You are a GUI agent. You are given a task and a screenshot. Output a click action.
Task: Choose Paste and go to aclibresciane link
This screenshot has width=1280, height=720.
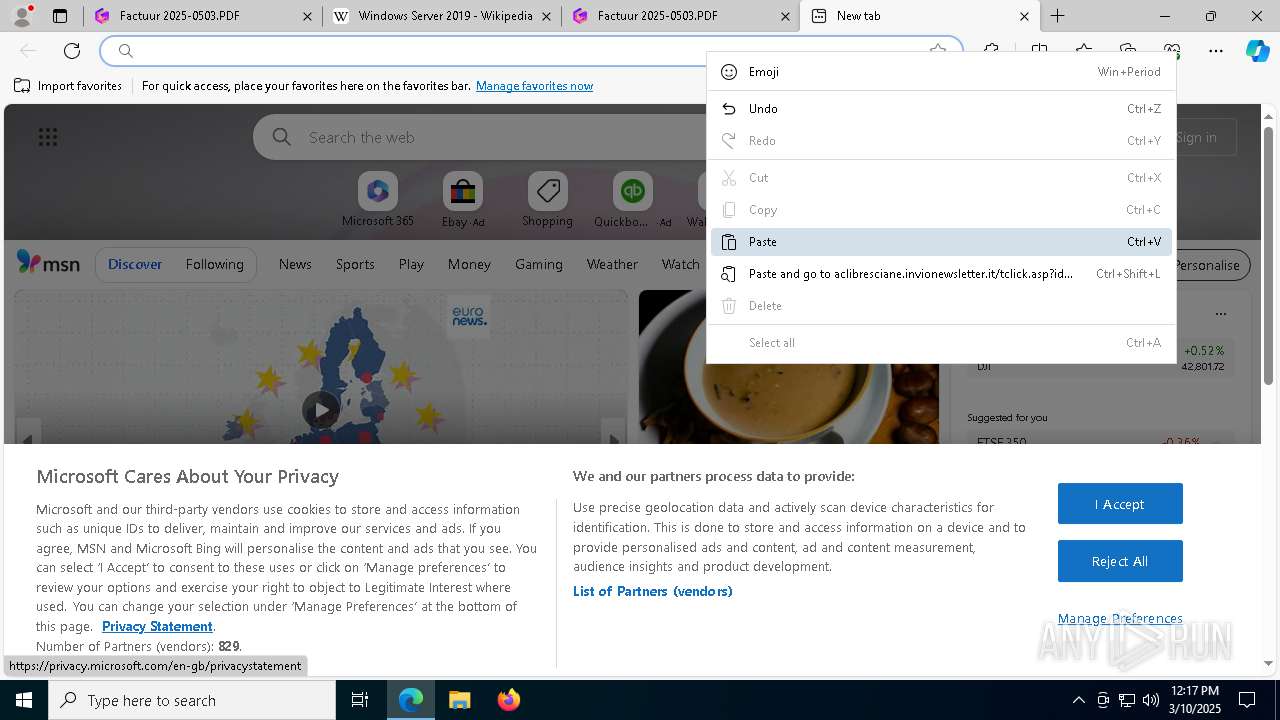click(x=941, y=274)
